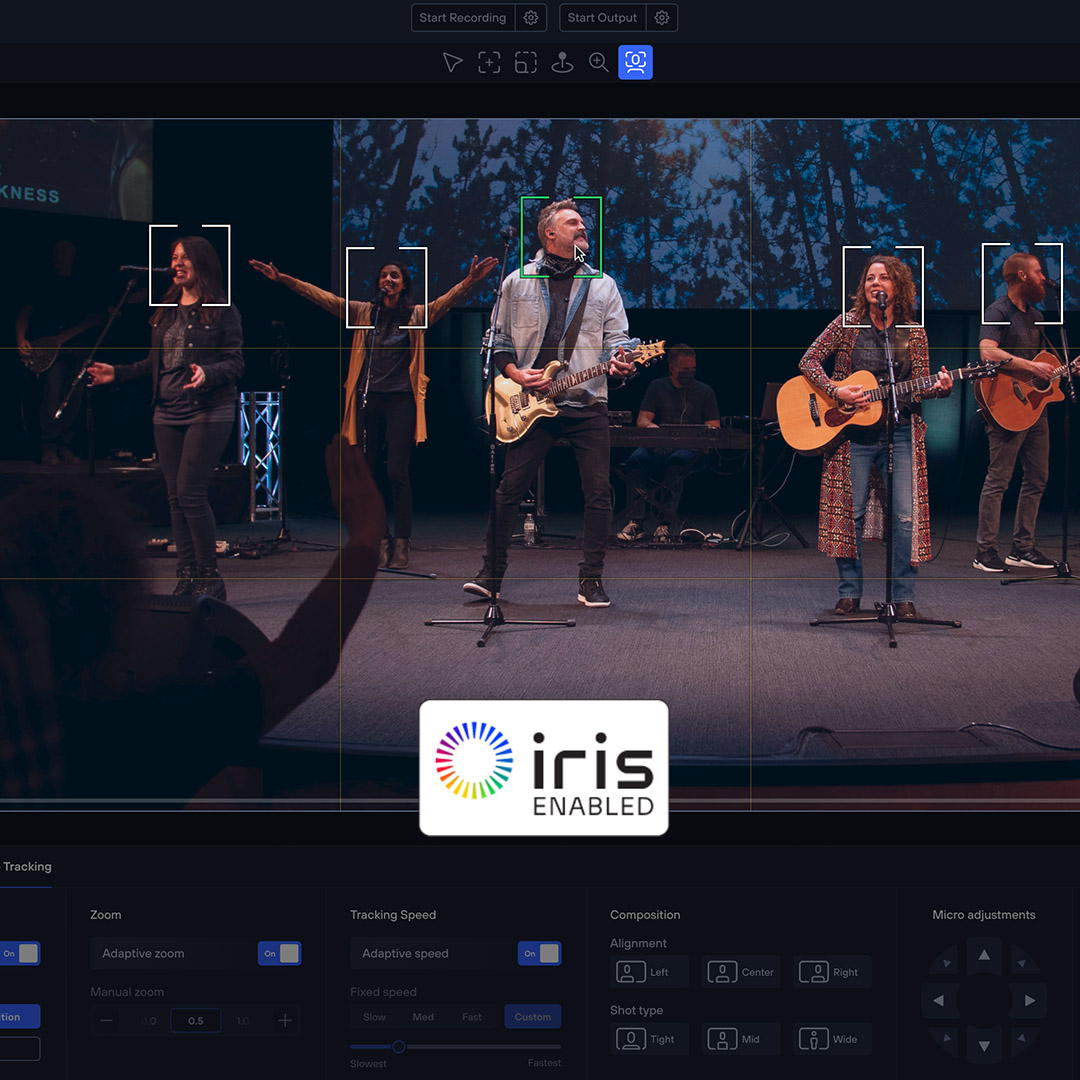Select the Custom fixed speed option
The height and width of the screenshot is (1080, 1080).
click(x=532, y=1016)
